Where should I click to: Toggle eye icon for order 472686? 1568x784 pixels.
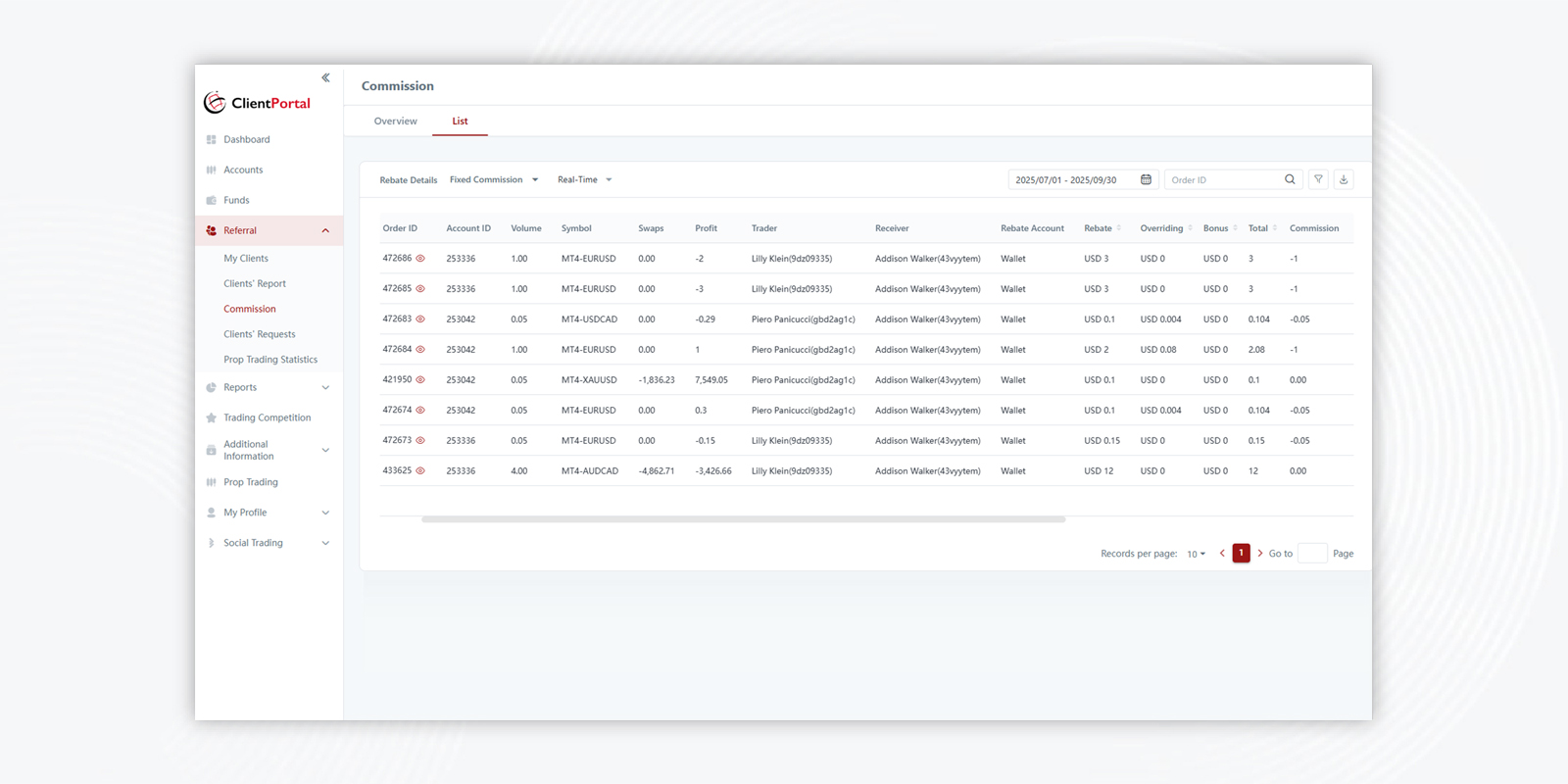(420, 259)
